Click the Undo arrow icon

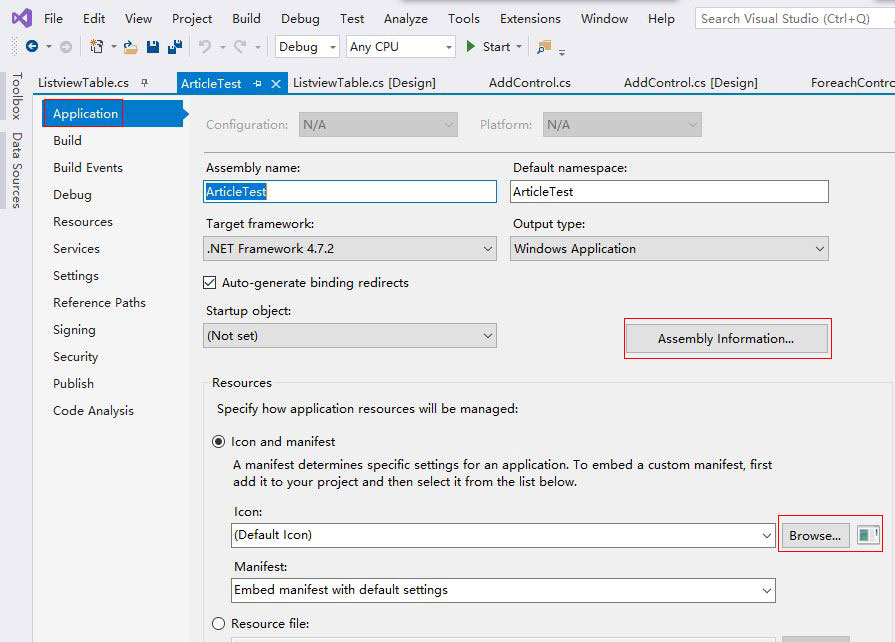(x=205, y=47)
